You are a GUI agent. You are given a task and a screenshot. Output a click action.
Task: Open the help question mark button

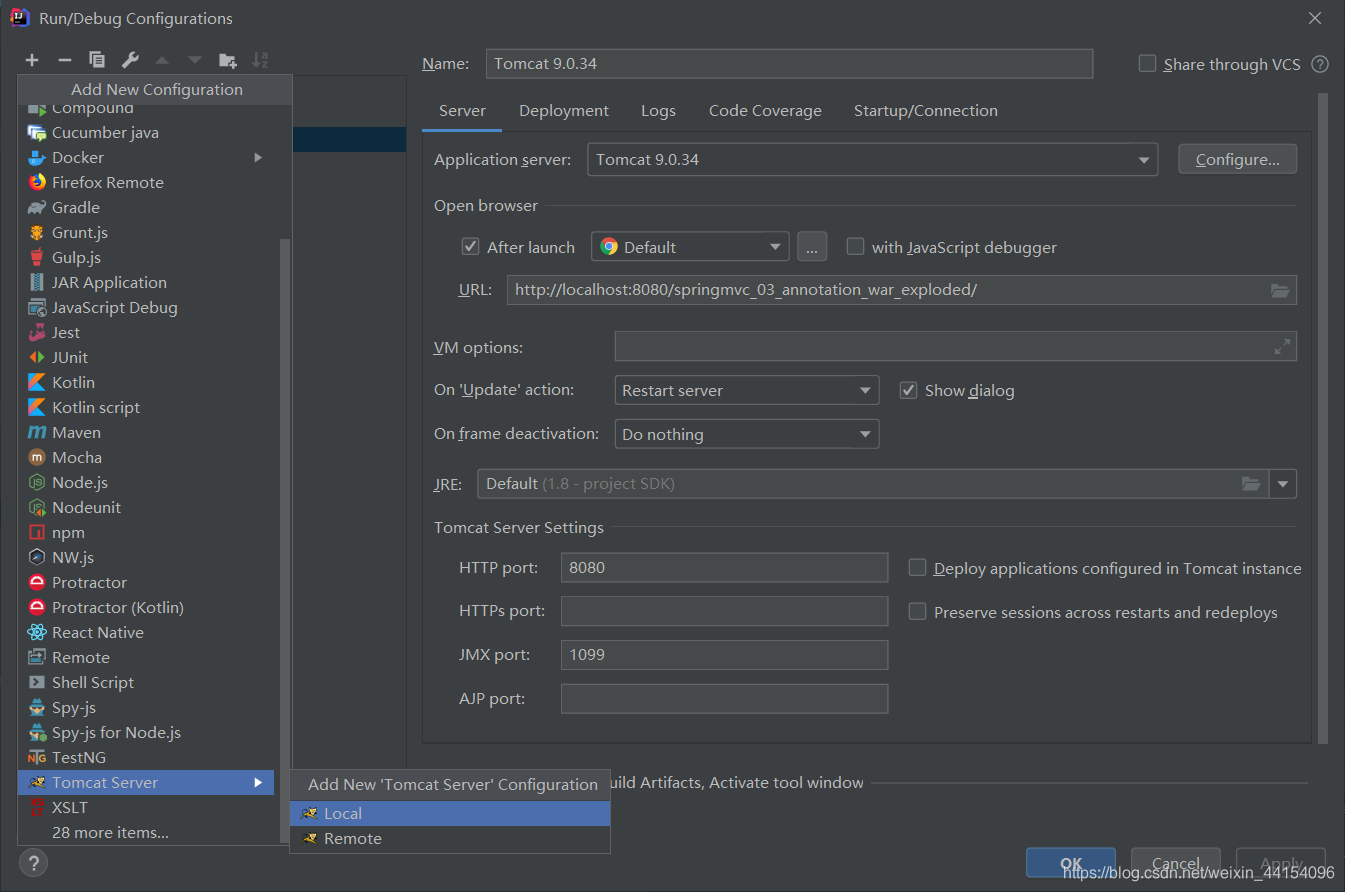pos(33,863)
